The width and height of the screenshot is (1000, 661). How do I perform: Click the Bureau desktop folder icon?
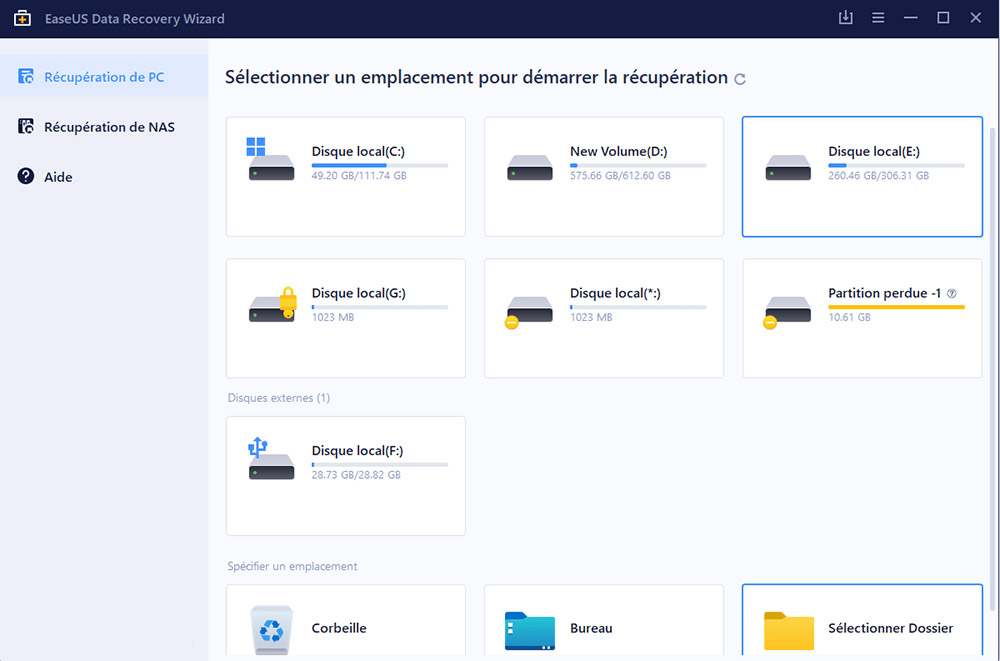529,630
